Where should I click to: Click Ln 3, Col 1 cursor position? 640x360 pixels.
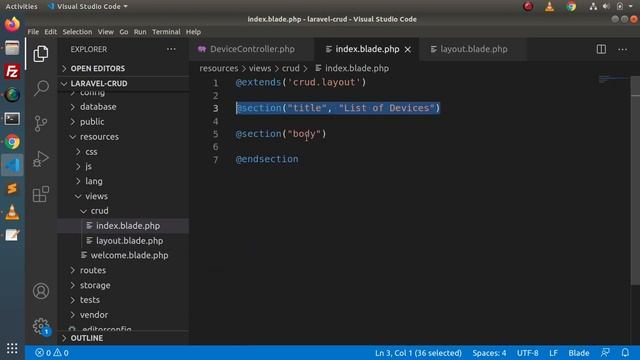[x=418, y=353]
